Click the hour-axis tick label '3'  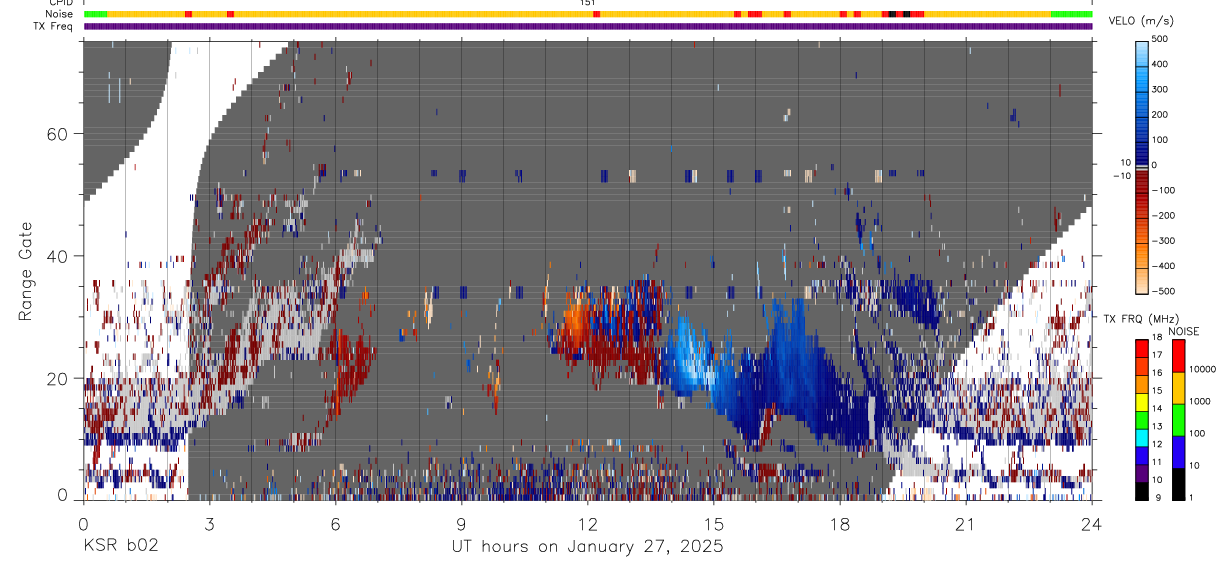[x=209, y=524]
